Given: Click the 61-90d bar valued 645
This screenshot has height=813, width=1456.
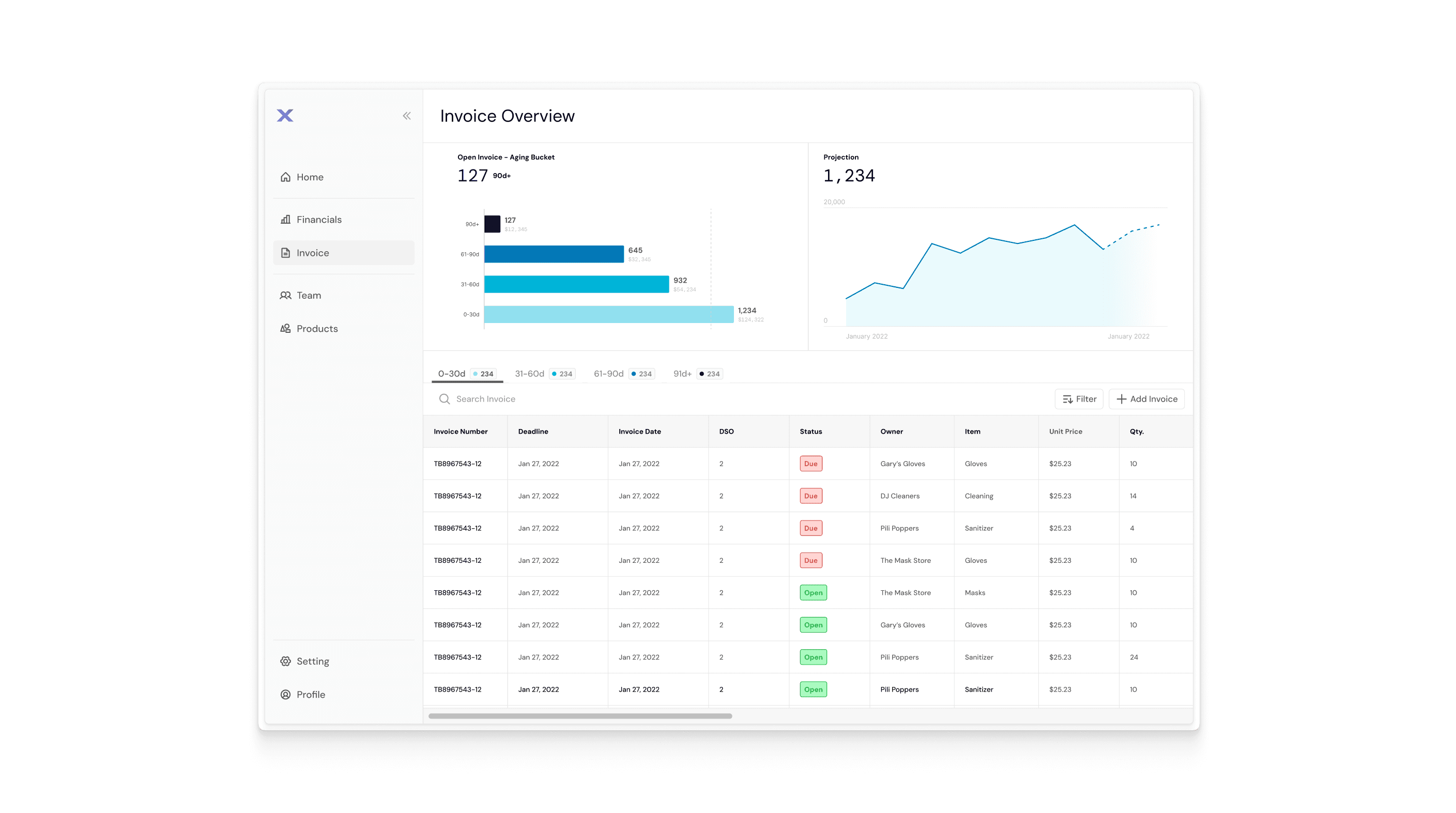Looking at the screenshot, I should pyautogui.click(x=554, y=254).
